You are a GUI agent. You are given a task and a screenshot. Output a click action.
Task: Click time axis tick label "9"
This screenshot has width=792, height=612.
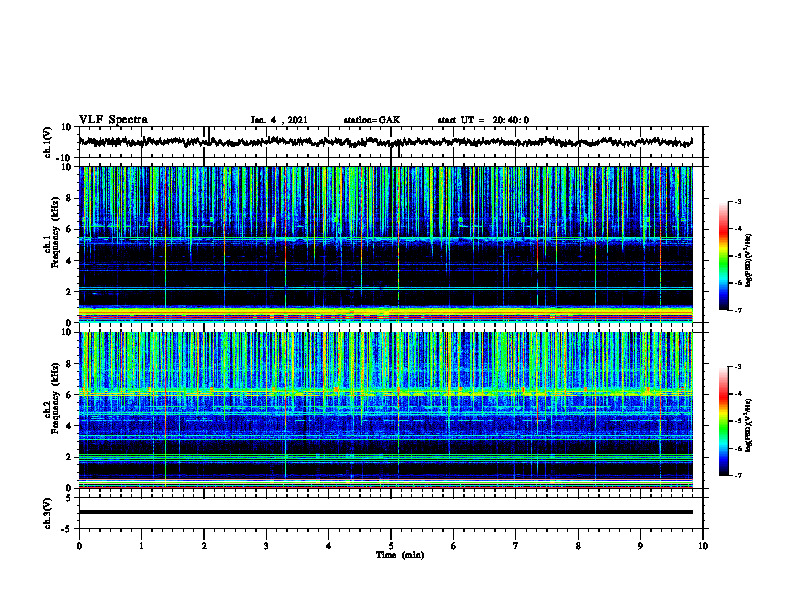pyautogui.click(x=640, y=546)
